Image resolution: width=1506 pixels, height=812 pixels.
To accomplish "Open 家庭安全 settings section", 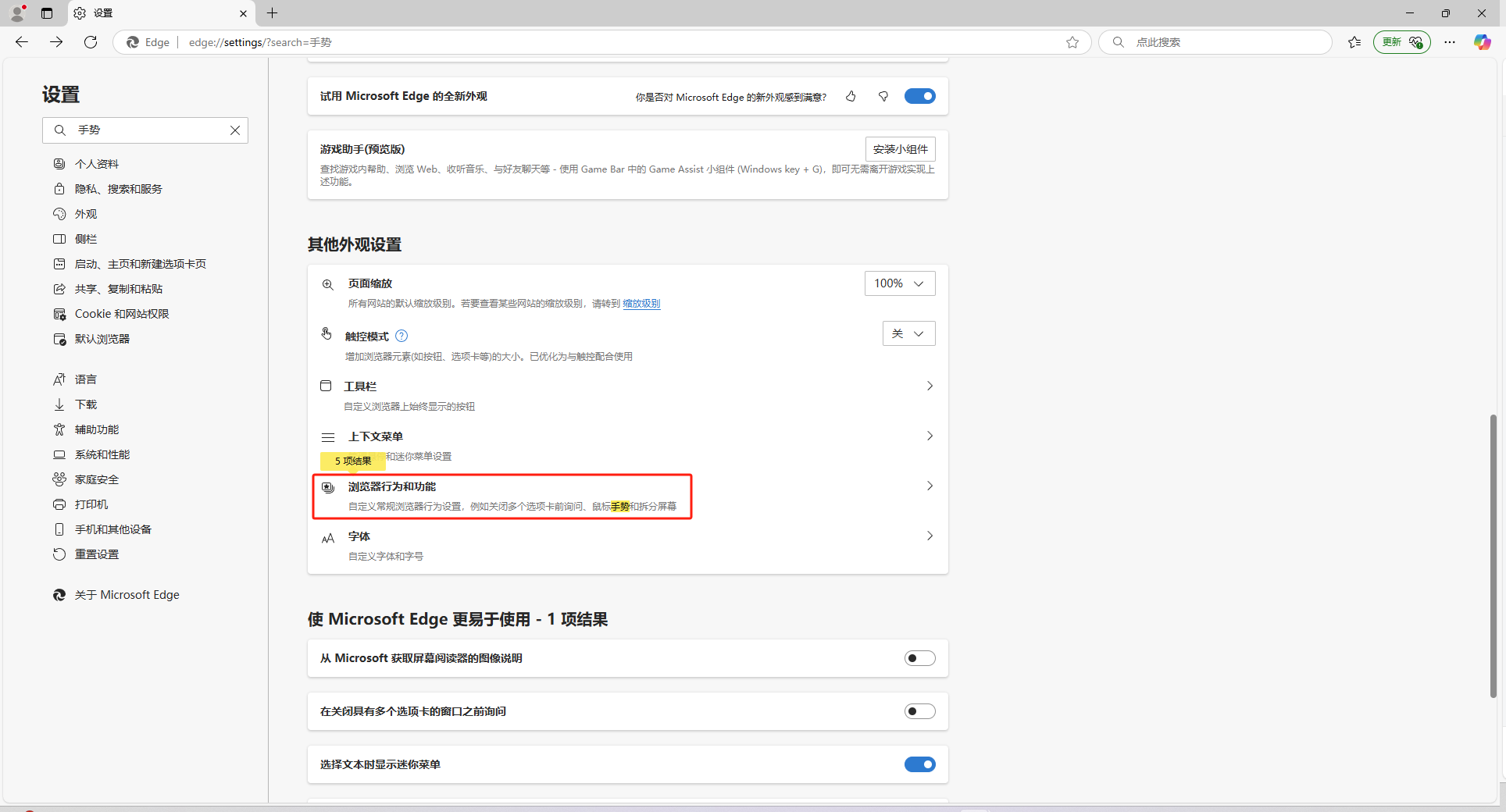I will tap(97, 479).
